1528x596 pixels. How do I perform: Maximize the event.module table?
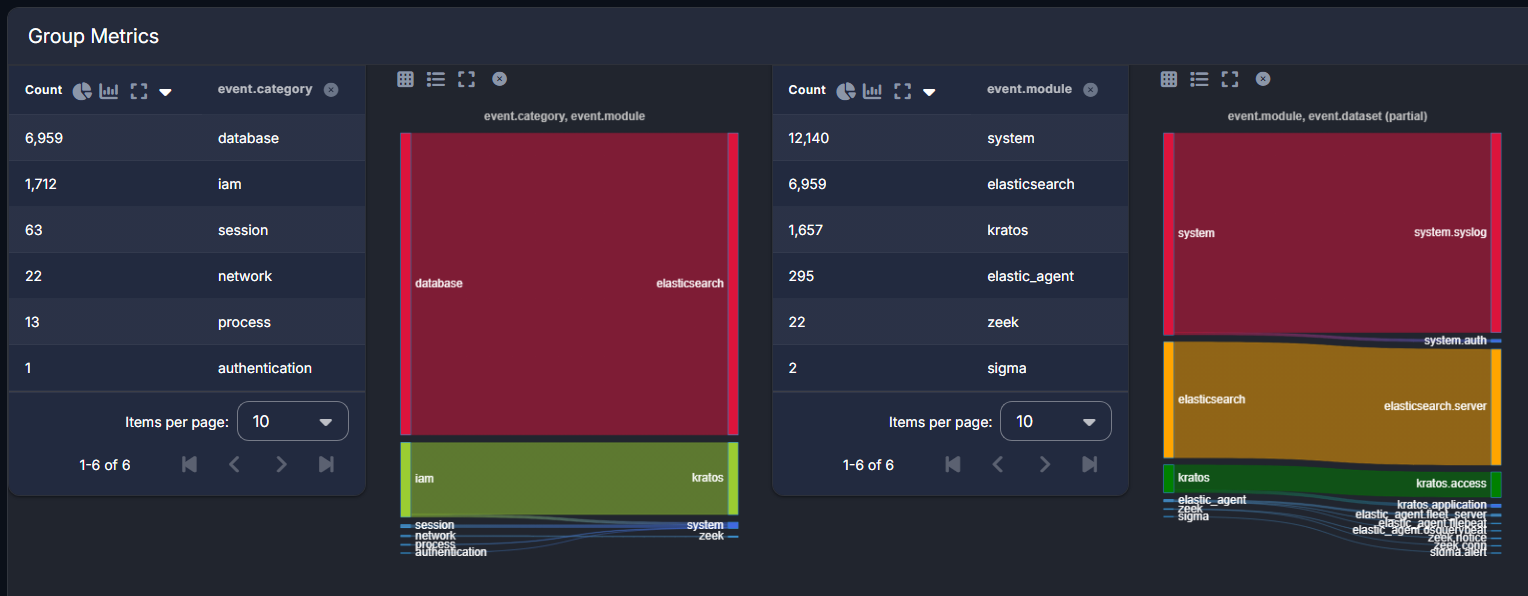902,90
